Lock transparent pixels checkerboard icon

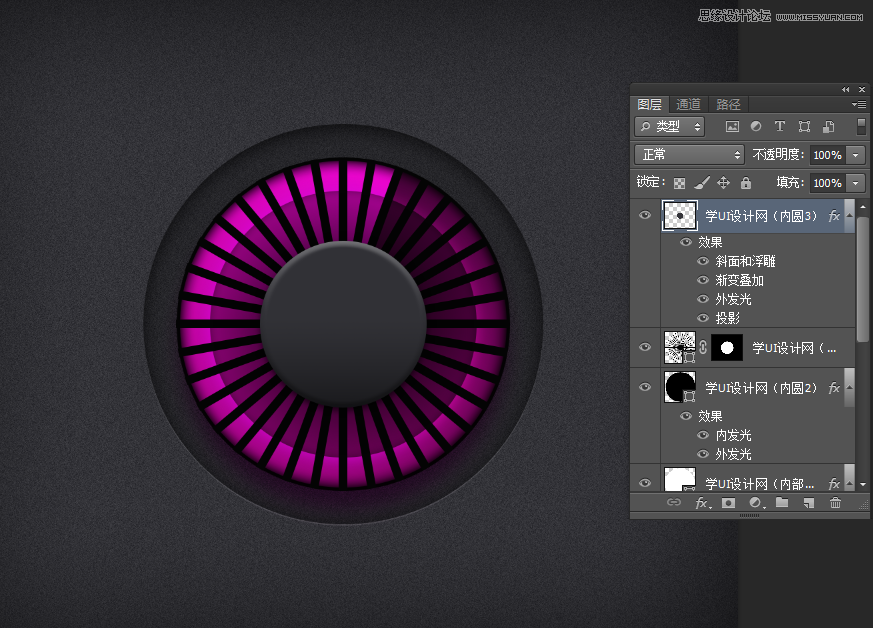(x=679, y=183)
